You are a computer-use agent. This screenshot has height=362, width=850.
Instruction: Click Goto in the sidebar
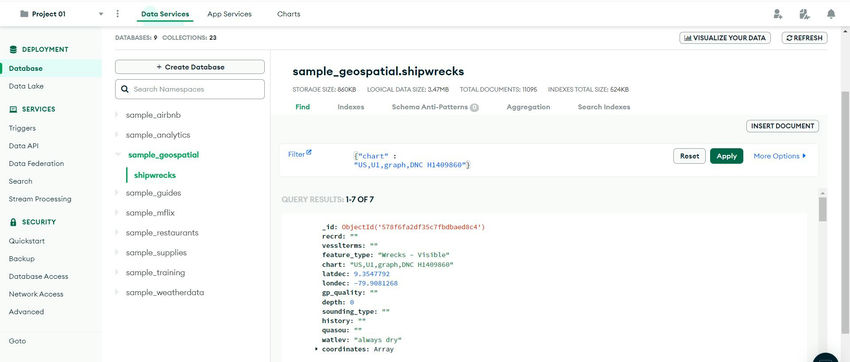click(17, 341)
